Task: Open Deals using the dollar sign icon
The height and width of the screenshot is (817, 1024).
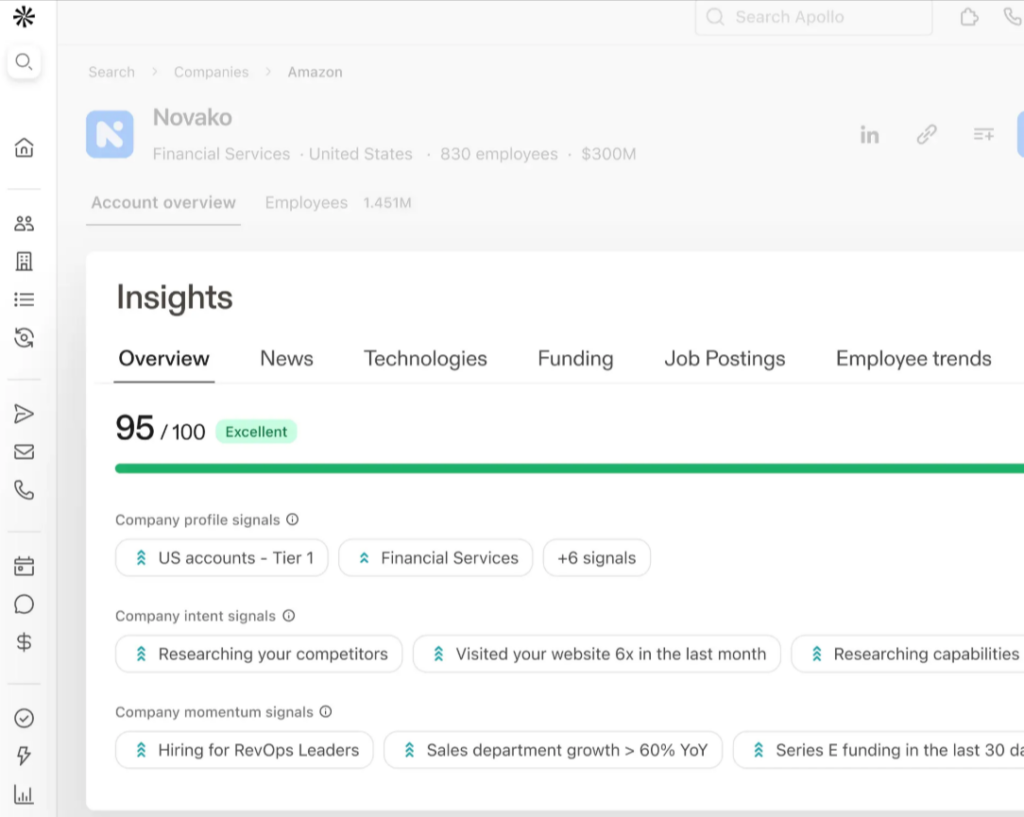Action: tap(24, 642)
